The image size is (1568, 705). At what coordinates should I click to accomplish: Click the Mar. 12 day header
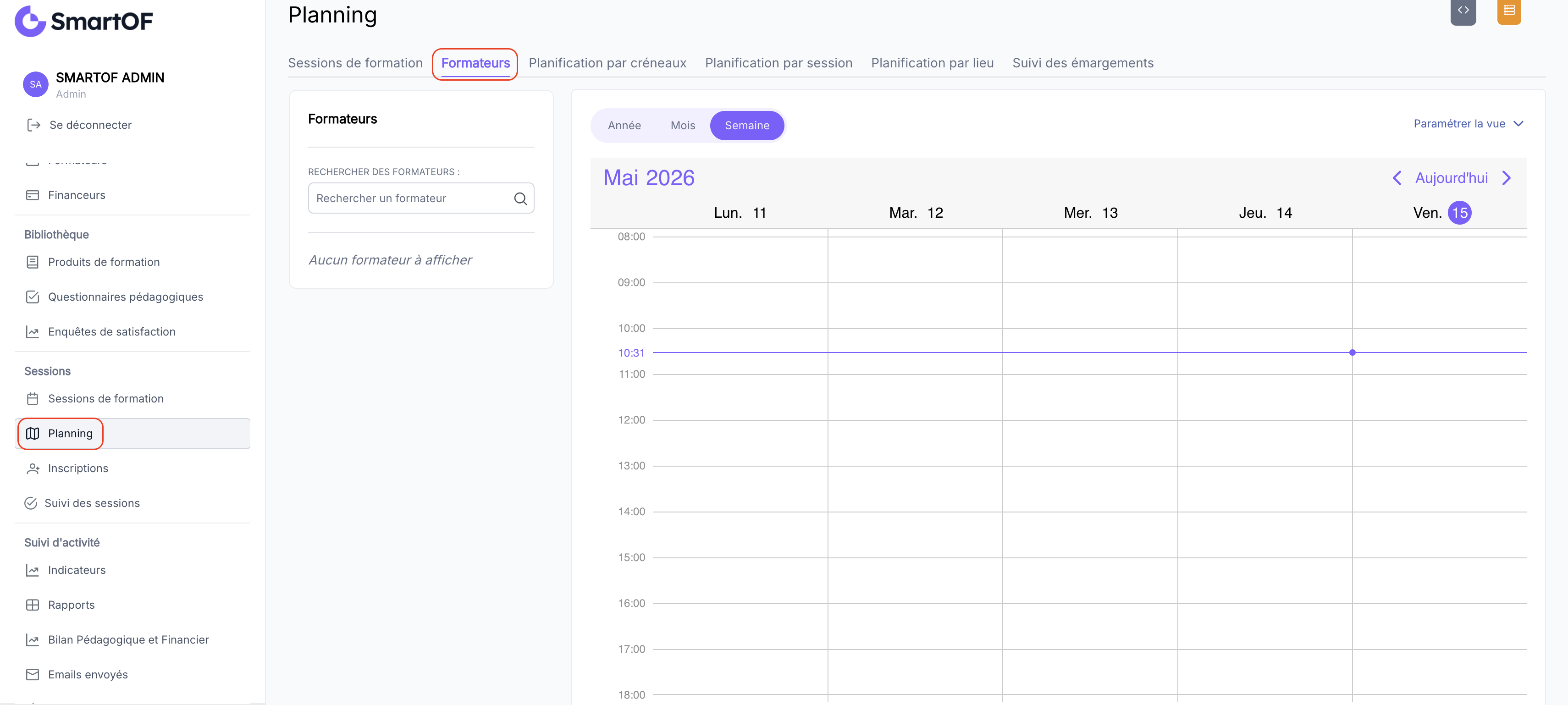916,213
